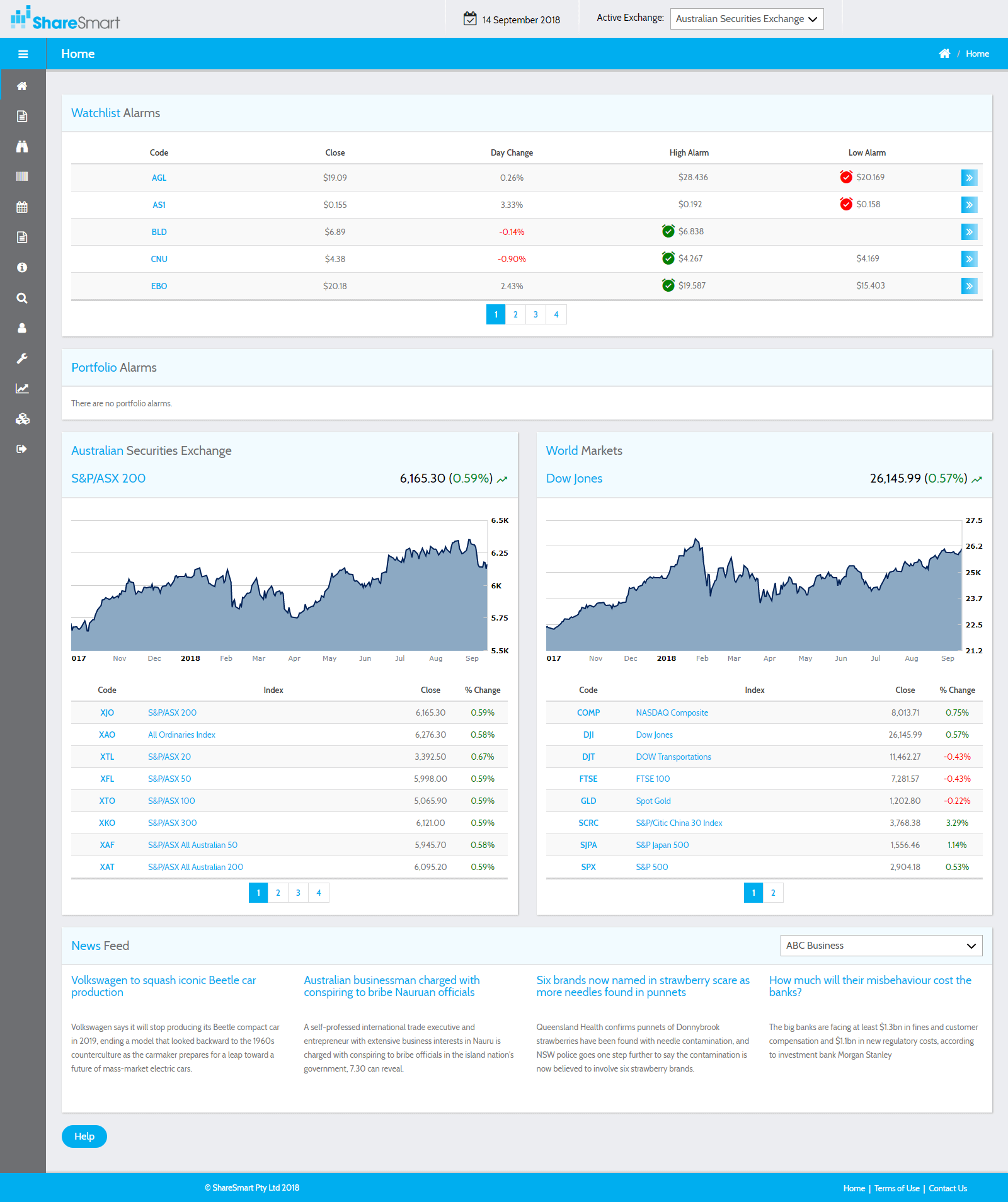The image size is (1008, 1202).
Task: Open details arrow for CNU row
Action: coord(969,259)
